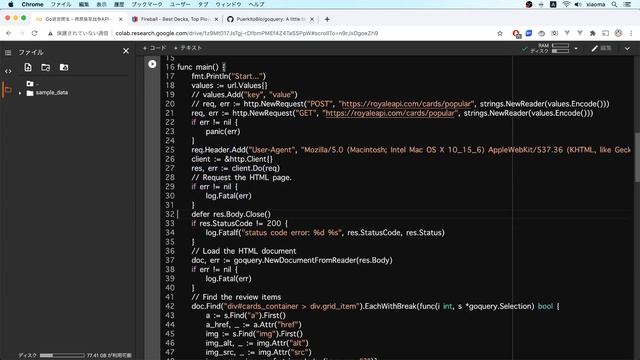Click the mount Google Drive icon

pyautogui.click(x=64, y=67)
